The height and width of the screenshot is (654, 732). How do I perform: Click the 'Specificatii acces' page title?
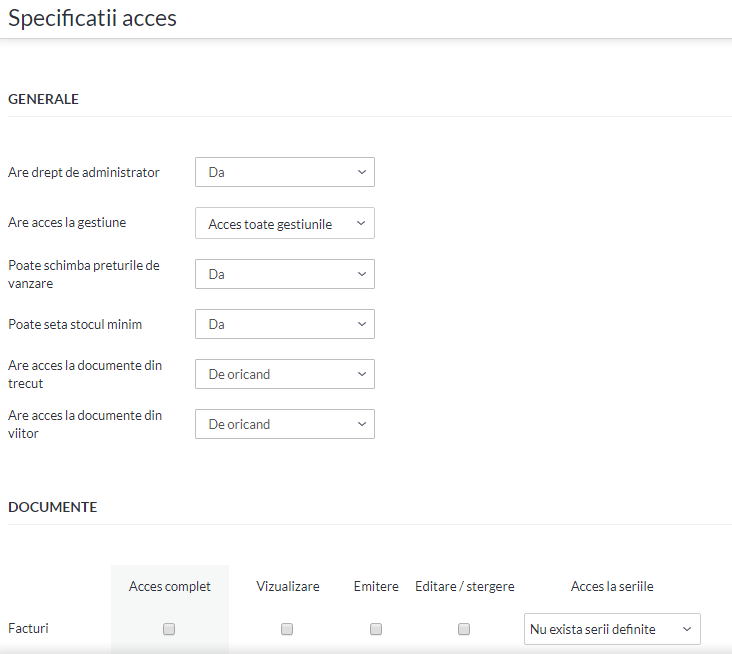(92, 19)
